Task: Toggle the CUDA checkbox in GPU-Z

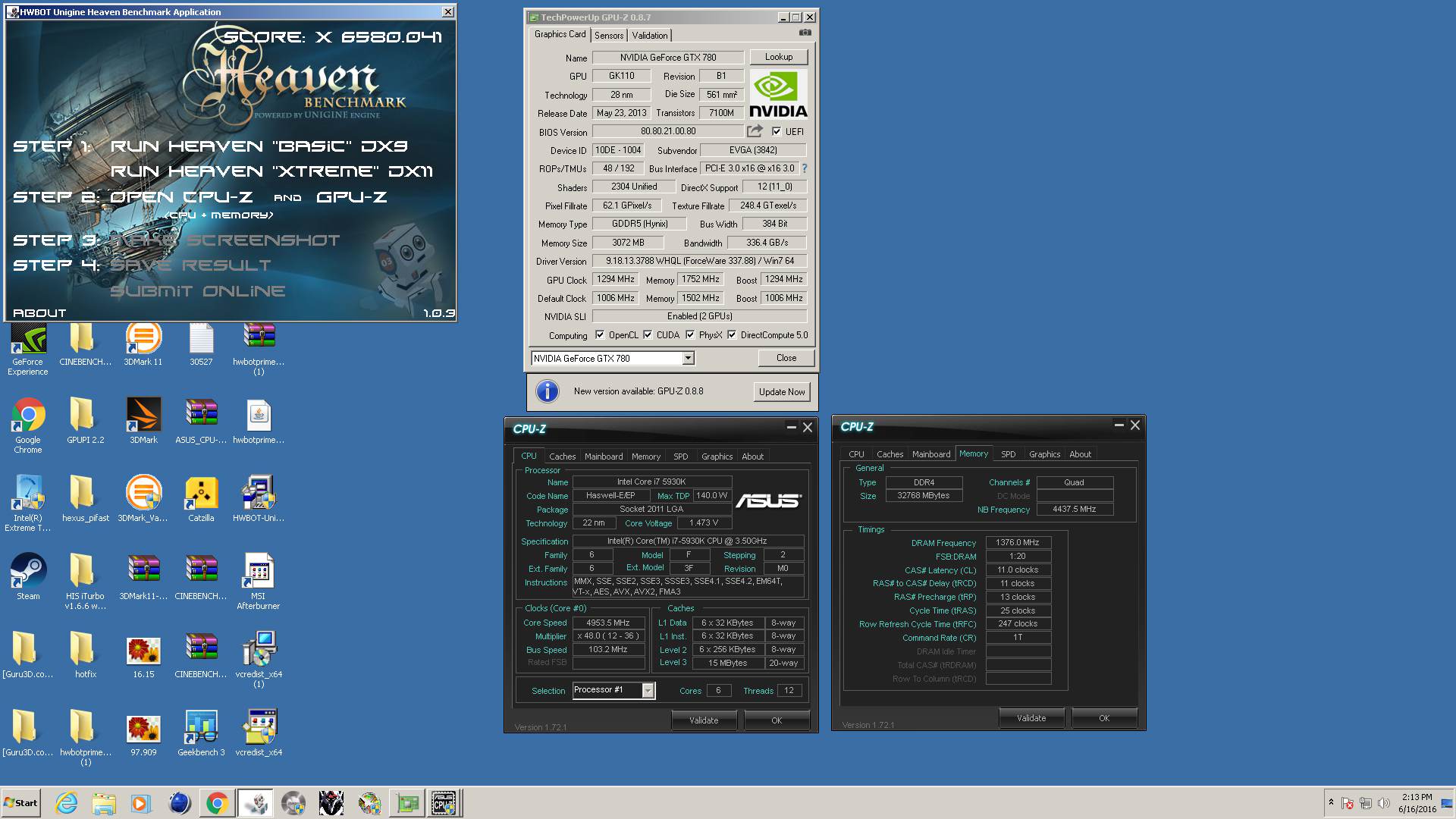Action: click(x=648, y=334)
